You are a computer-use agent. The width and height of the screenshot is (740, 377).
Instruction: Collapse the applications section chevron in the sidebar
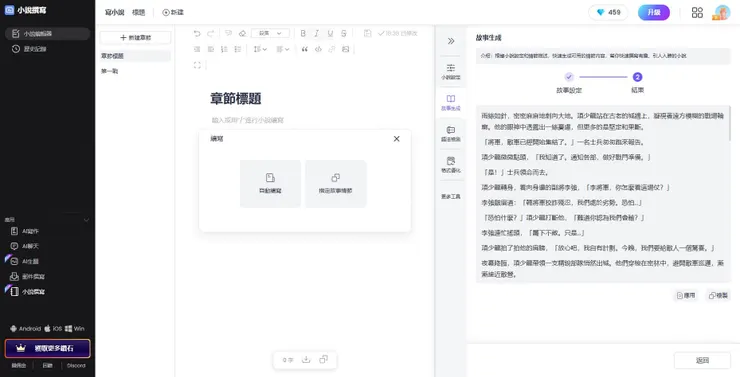pos(86,220)
